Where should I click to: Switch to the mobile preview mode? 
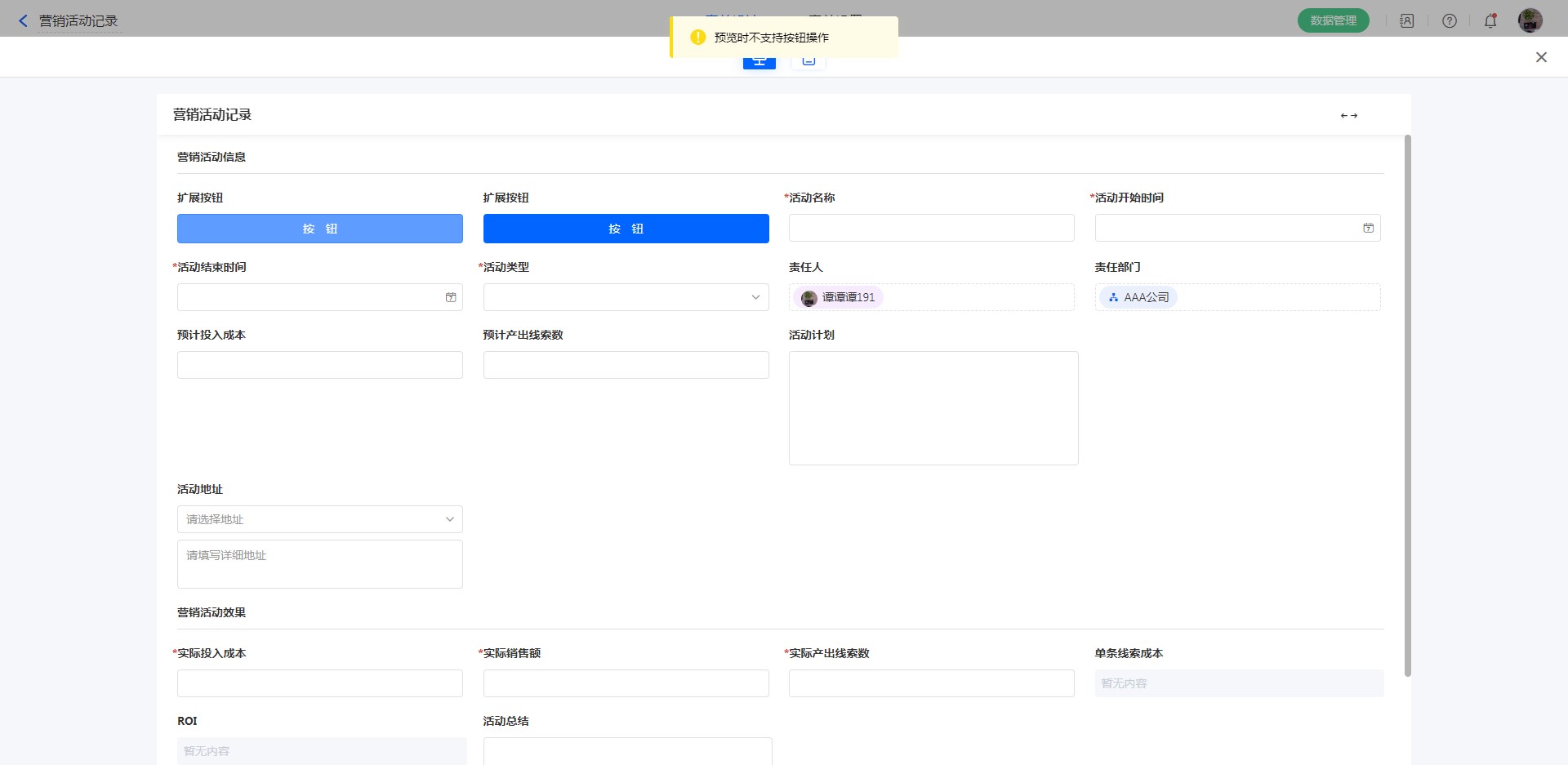coord(808,61)
